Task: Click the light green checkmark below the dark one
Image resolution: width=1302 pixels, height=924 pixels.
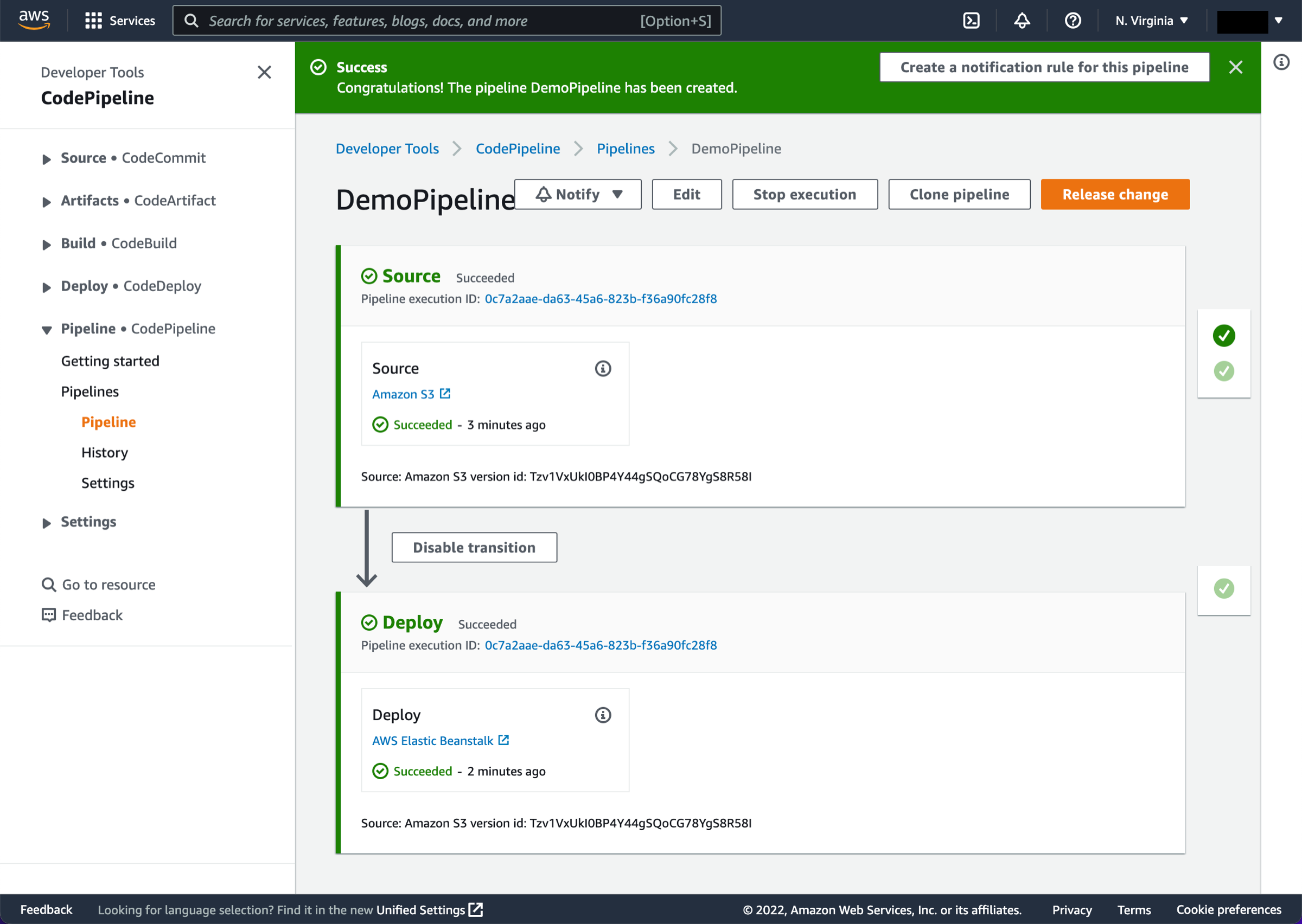Action: click(1223, 371)
